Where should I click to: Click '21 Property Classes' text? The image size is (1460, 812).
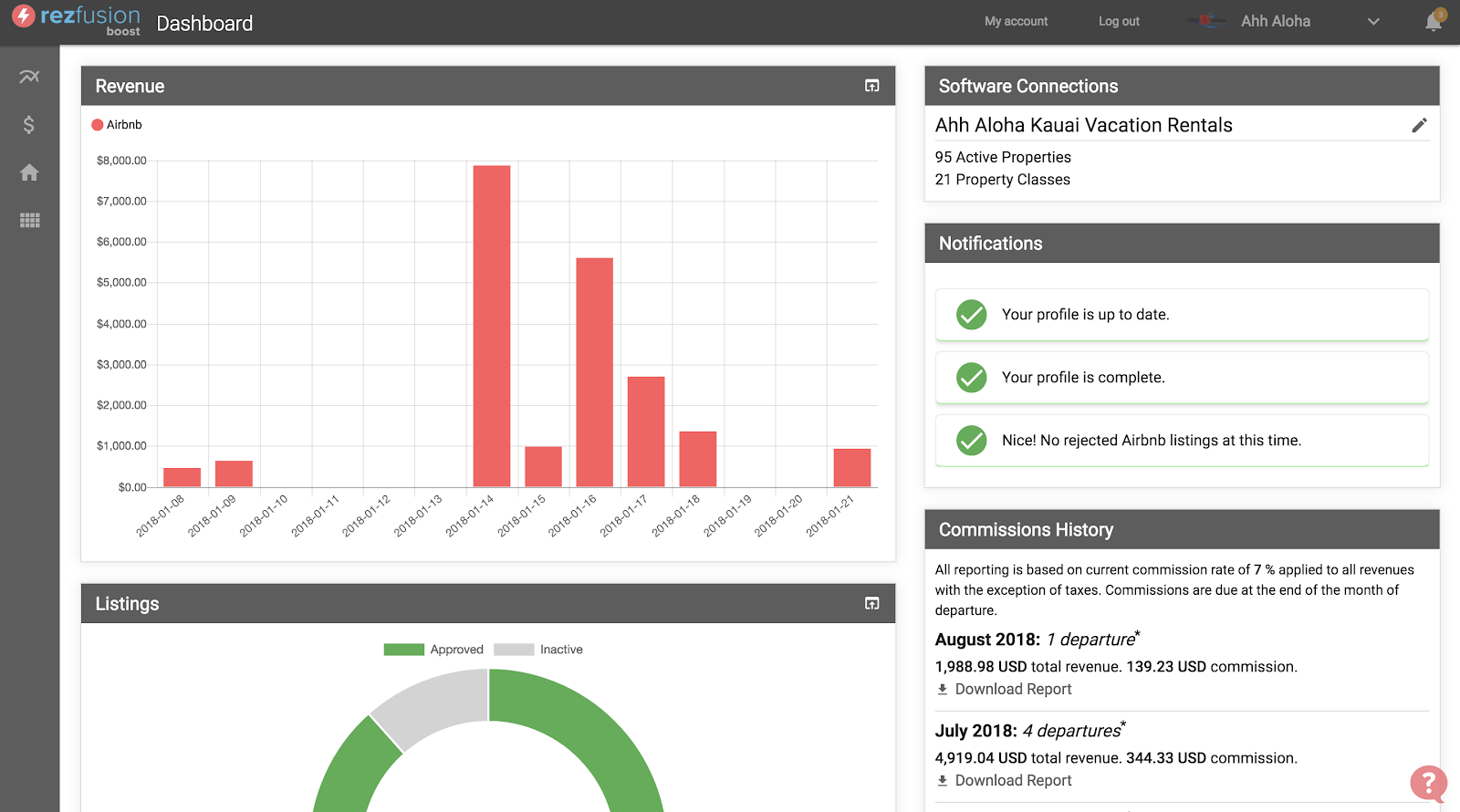click(x=1002, y=180)
